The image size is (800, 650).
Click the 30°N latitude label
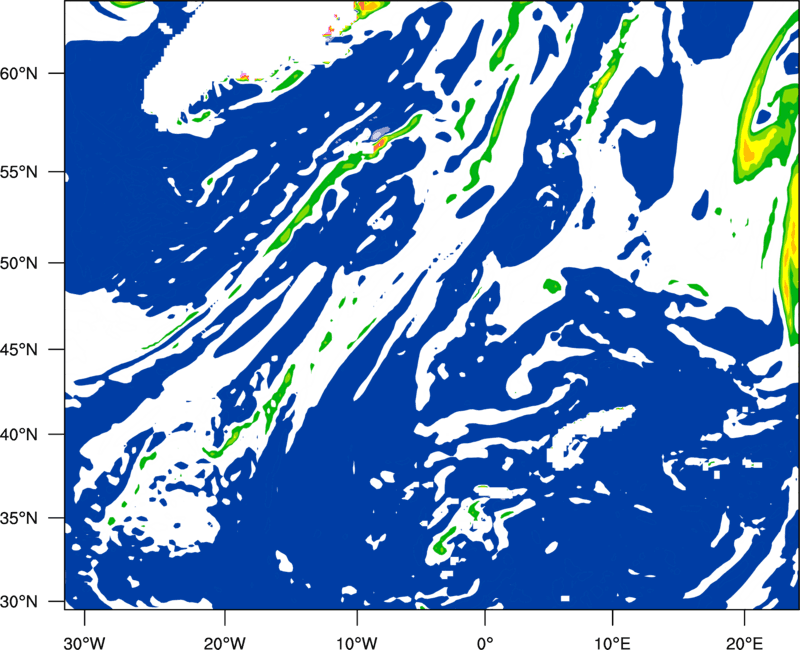(x=19, y=602)
